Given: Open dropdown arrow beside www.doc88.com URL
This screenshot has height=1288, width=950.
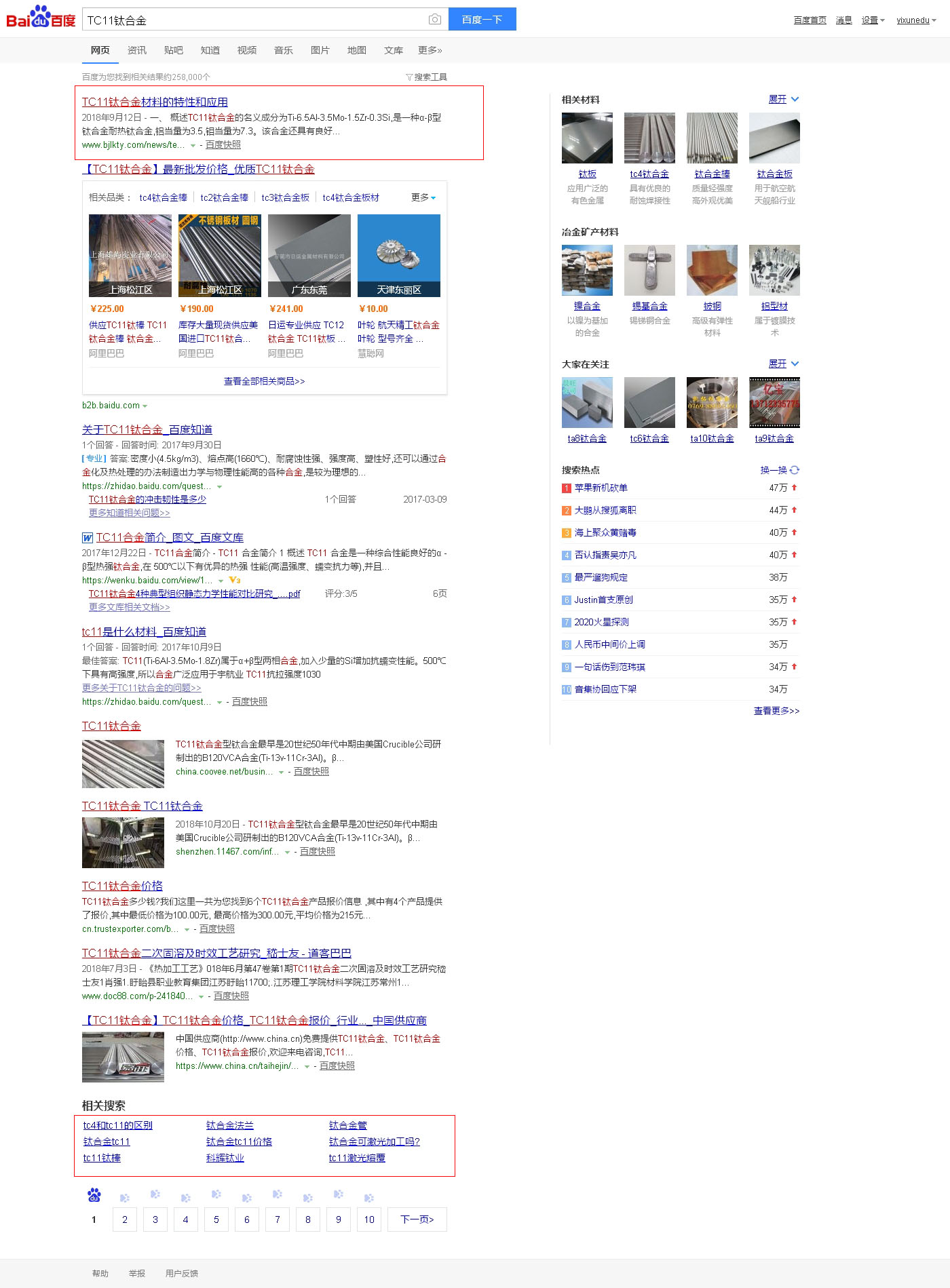Looking at the screenshot, I should (201, 997).
